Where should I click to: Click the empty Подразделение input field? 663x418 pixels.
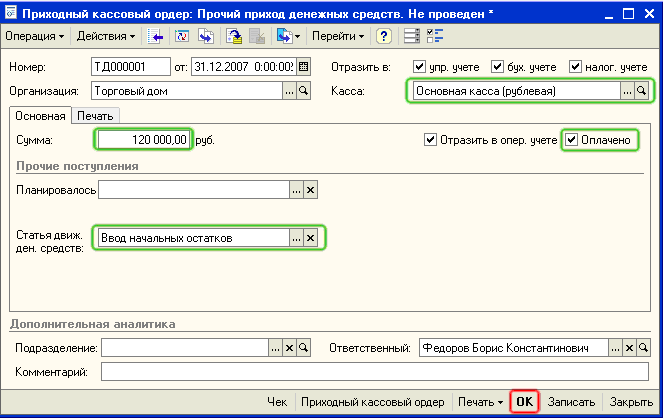tap(185, 348)
